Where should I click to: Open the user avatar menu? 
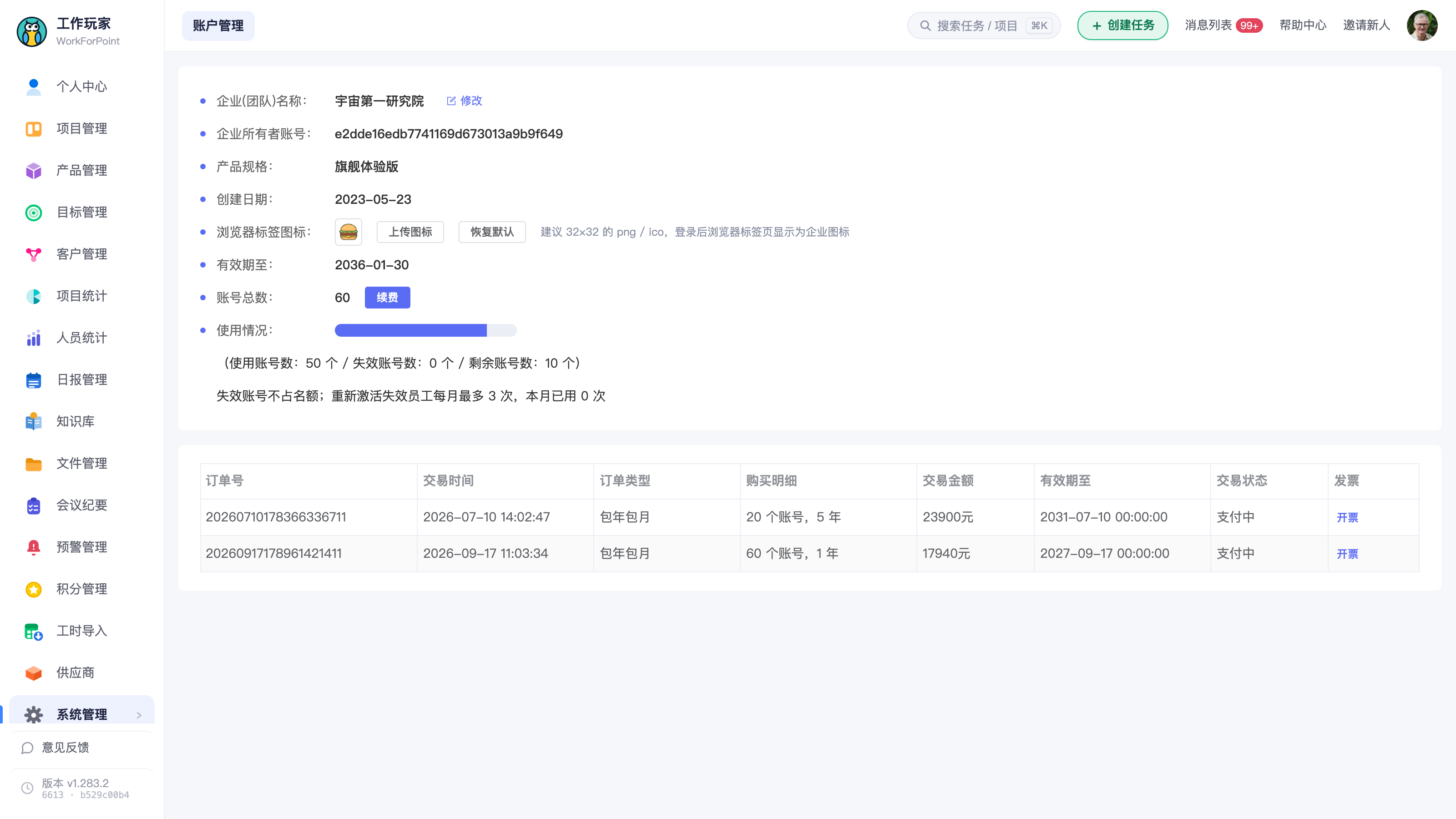(1422, 25)
